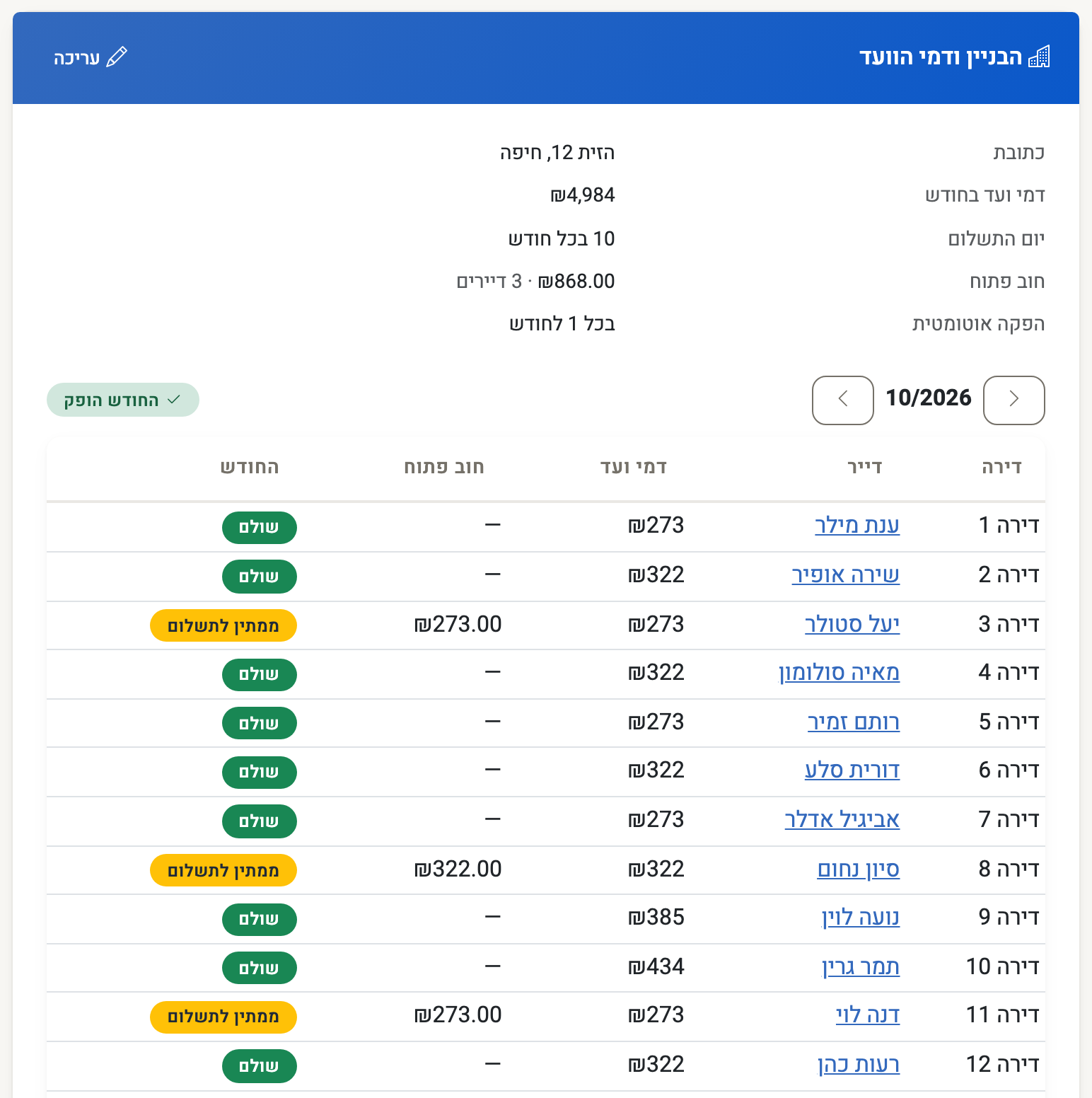Open tenant ענת מילר

(x=857, y=525)
